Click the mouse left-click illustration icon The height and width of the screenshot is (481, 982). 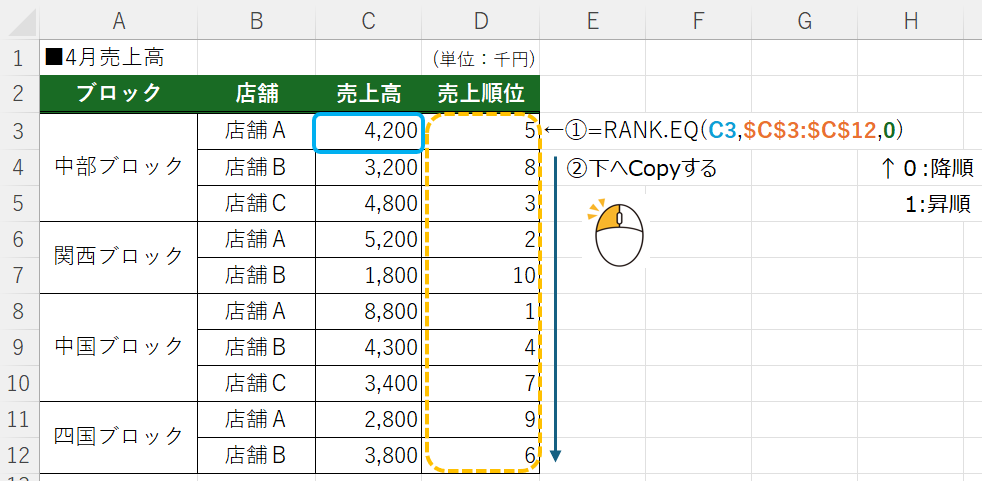618,234
